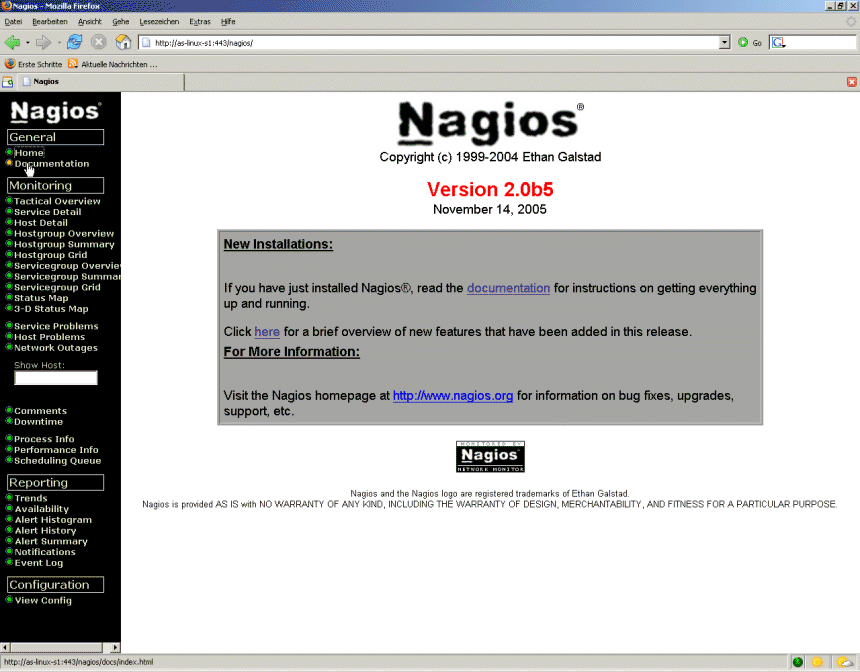
Task: Open Service Detail view
Action: (48, 212)
